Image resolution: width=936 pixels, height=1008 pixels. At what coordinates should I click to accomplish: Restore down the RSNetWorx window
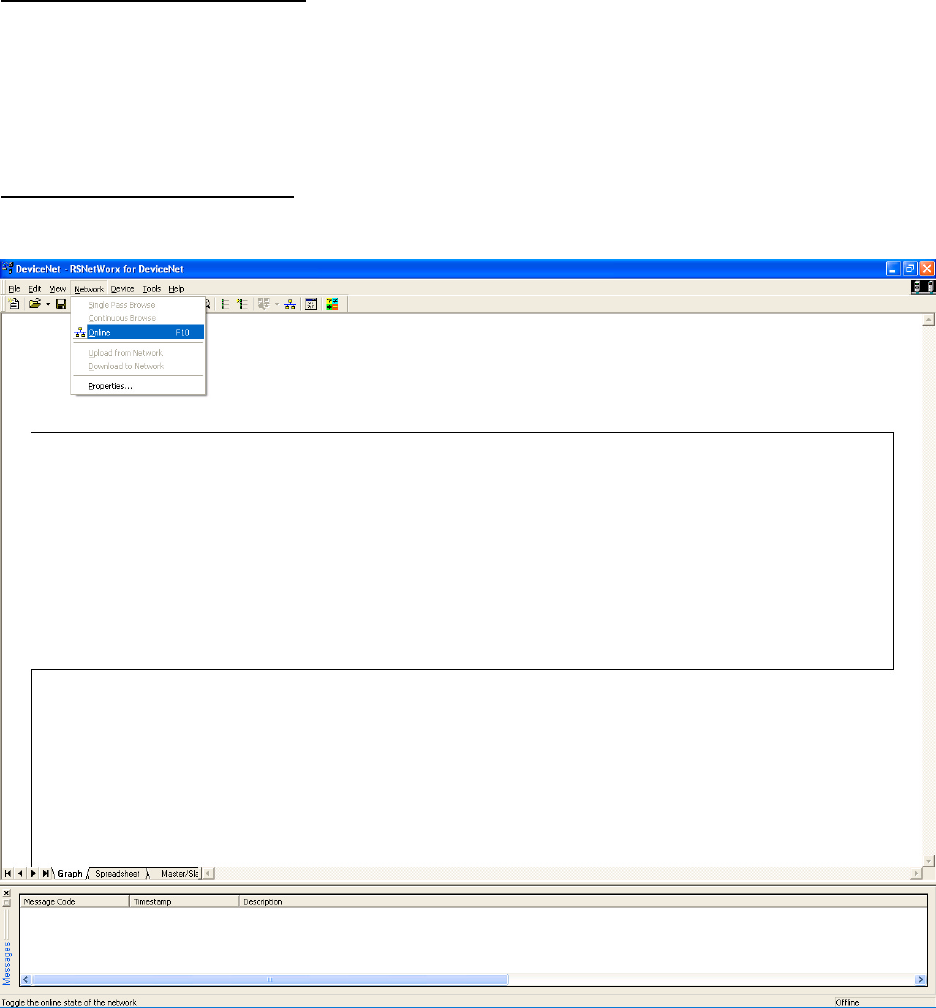click(x=910, y=269)
